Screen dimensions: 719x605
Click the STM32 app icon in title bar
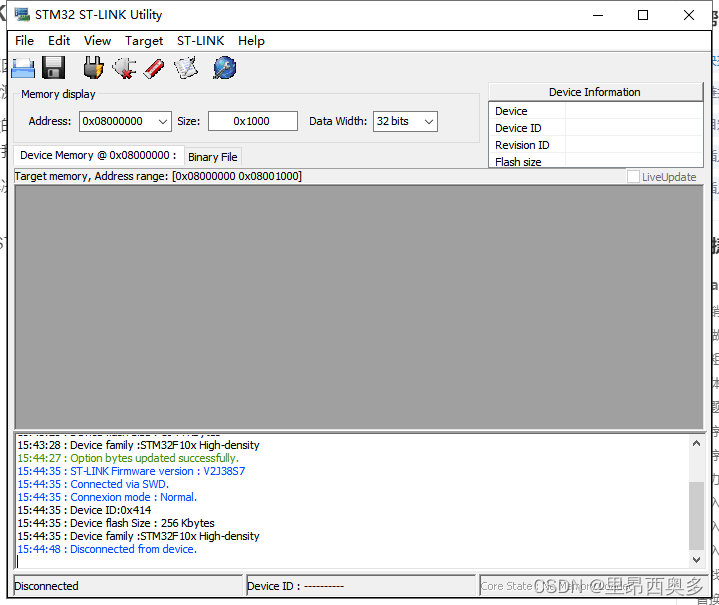click(x=22, y=15)
